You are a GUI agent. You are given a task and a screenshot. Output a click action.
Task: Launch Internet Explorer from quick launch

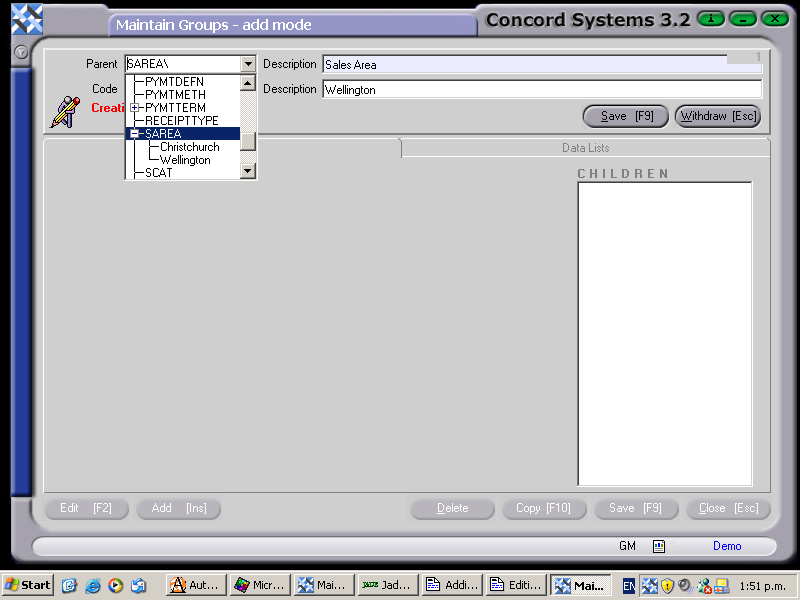tap(92, 585)
